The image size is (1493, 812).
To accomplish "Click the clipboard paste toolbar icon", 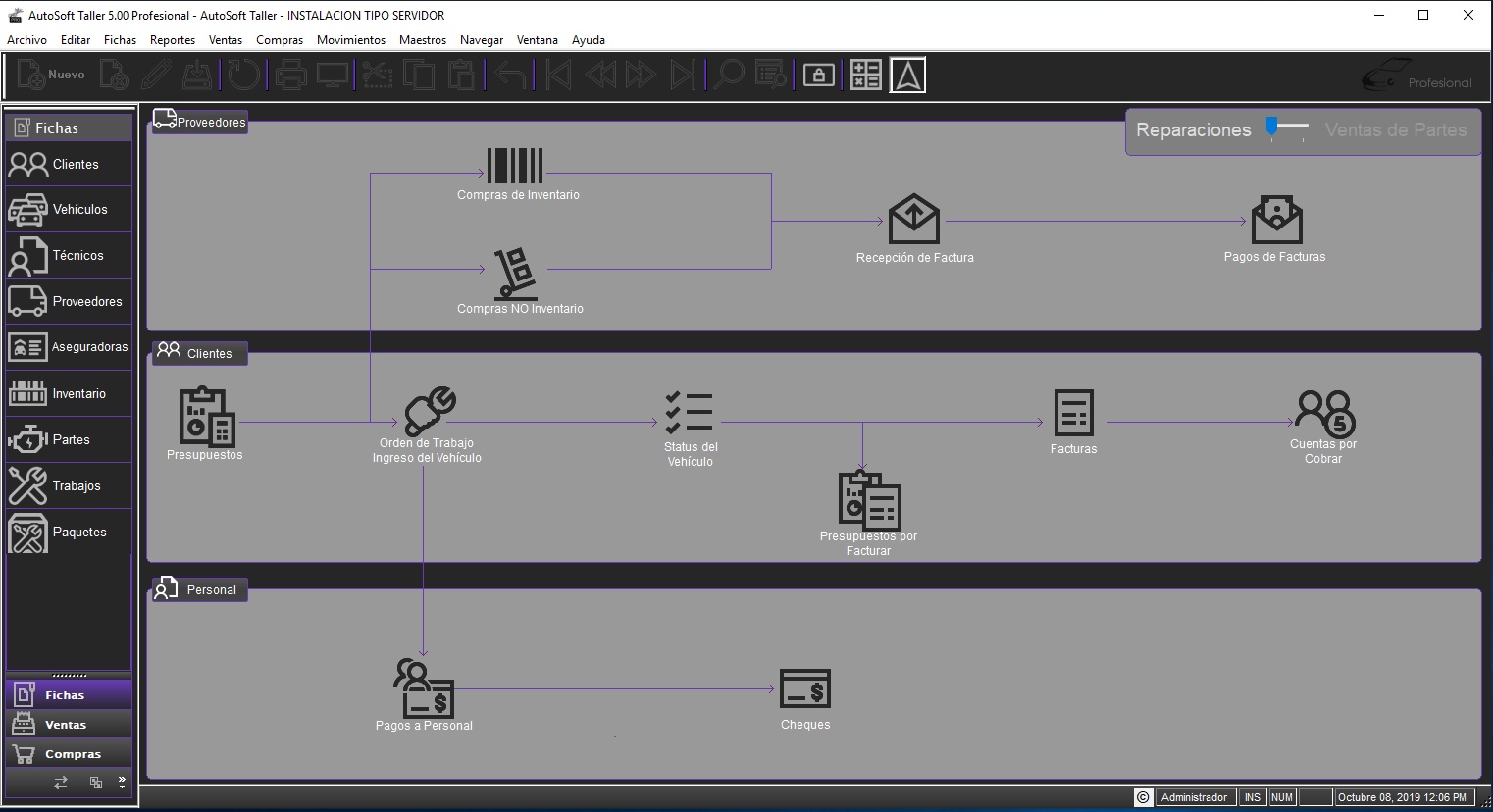I will pos(461,75).
